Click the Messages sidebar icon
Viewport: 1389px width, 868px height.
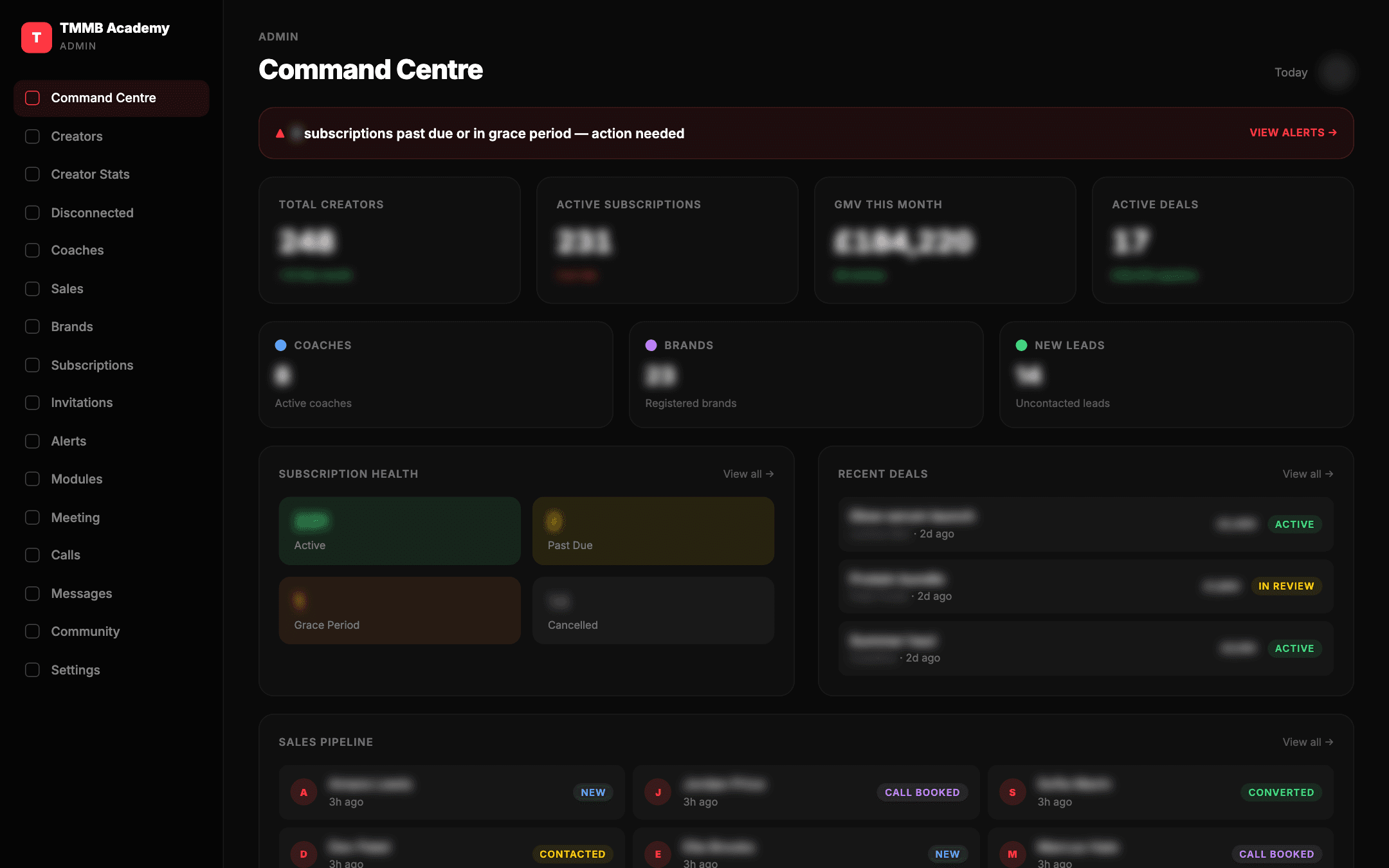coord(32,593)
